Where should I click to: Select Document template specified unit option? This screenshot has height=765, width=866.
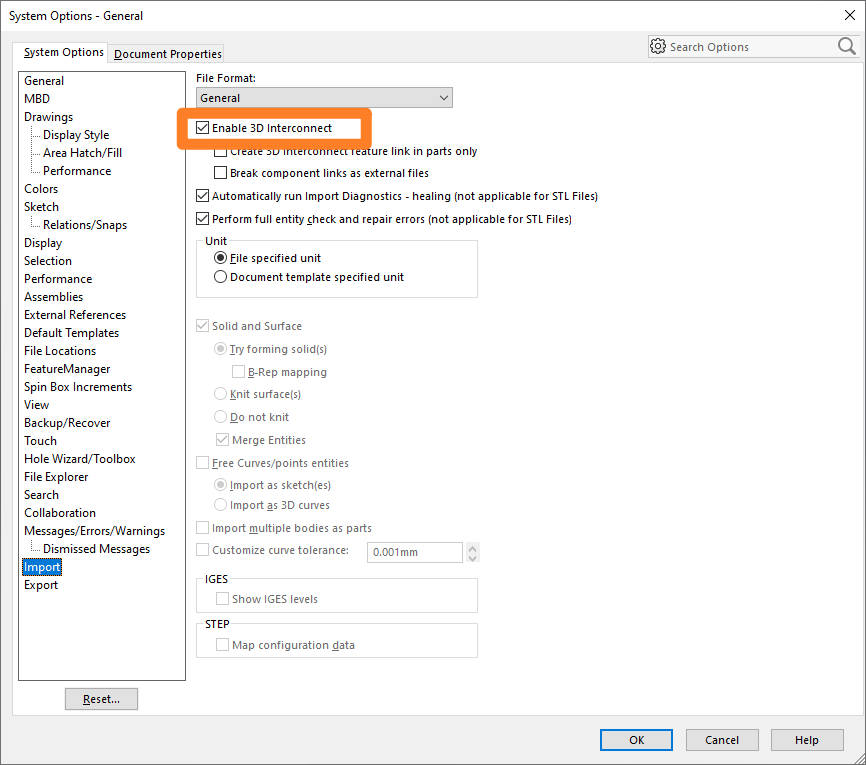coord(221,277)
